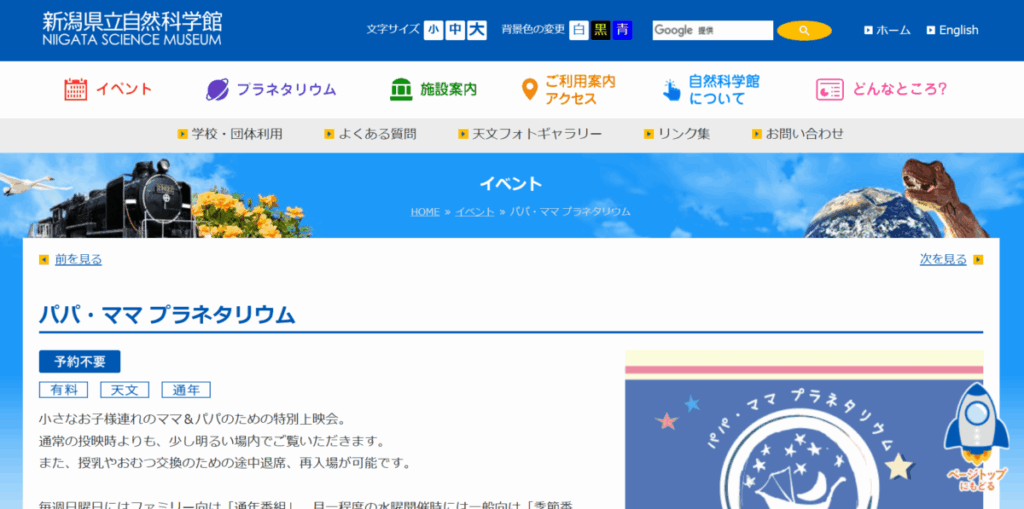Click the orange map pin access icon

(x=530, y=90)
